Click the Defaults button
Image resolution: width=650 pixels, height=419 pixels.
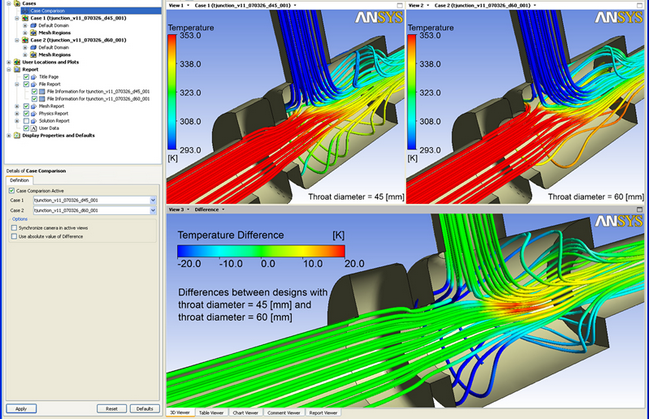point(145,409)
